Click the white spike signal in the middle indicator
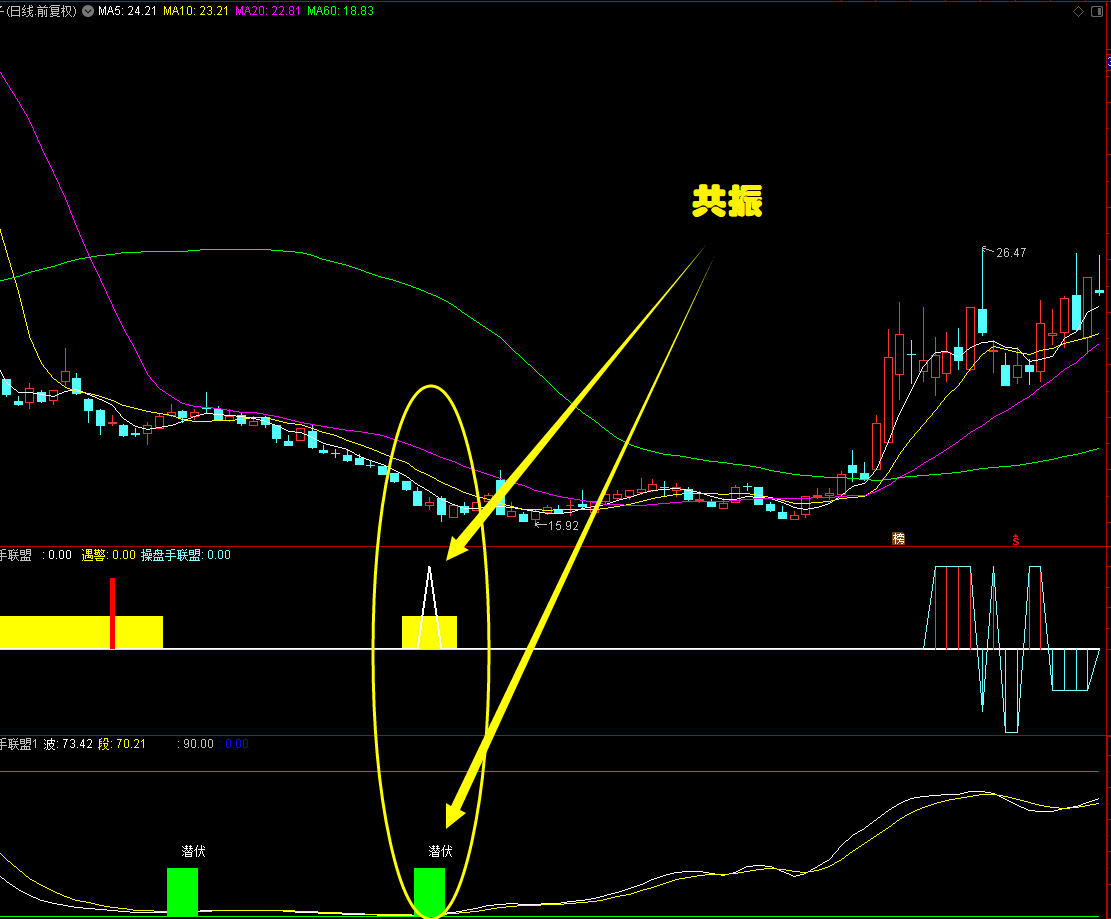Screen dimensions: 1111x919 [x=429, y=607]
